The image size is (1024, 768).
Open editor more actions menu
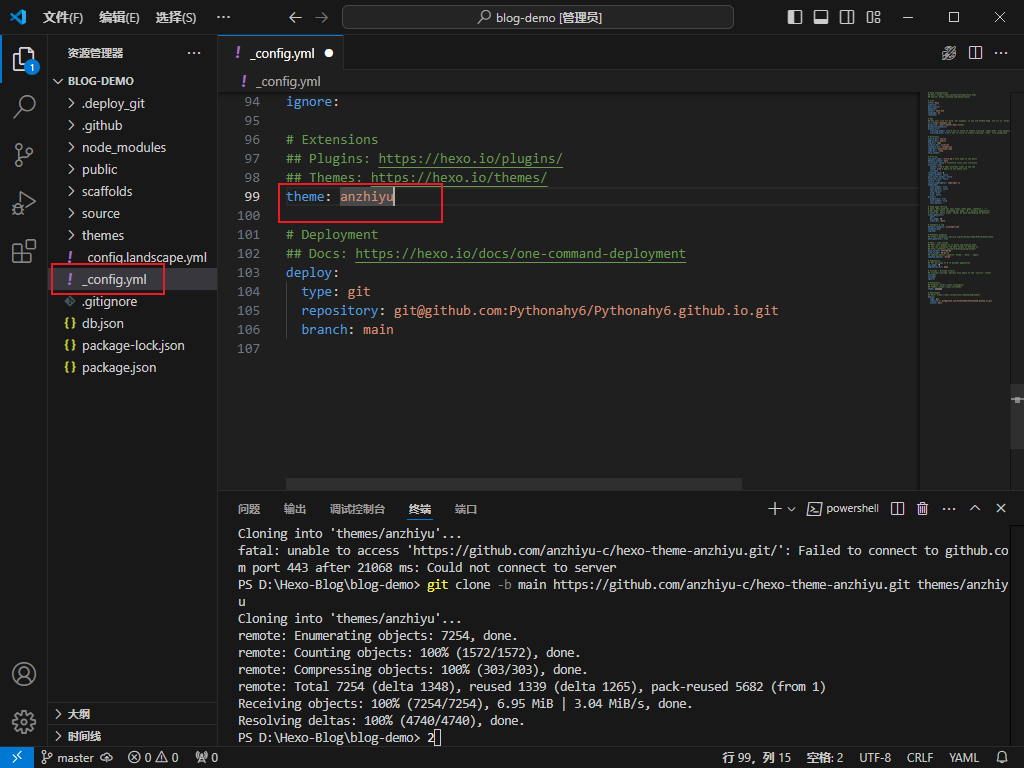click(1001, 53)
